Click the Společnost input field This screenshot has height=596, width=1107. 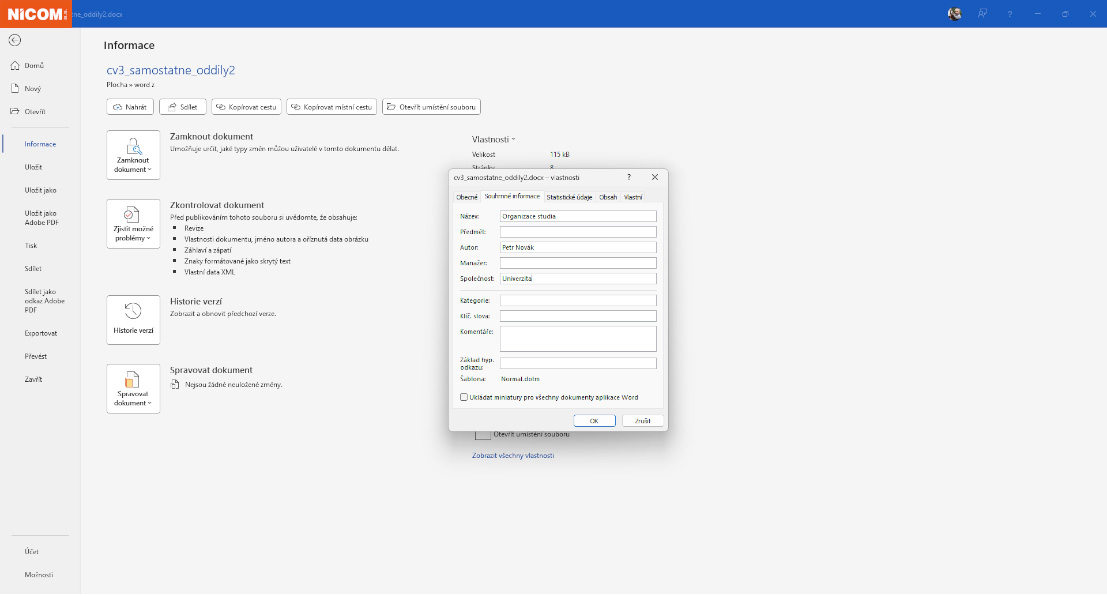pos(578,279)
